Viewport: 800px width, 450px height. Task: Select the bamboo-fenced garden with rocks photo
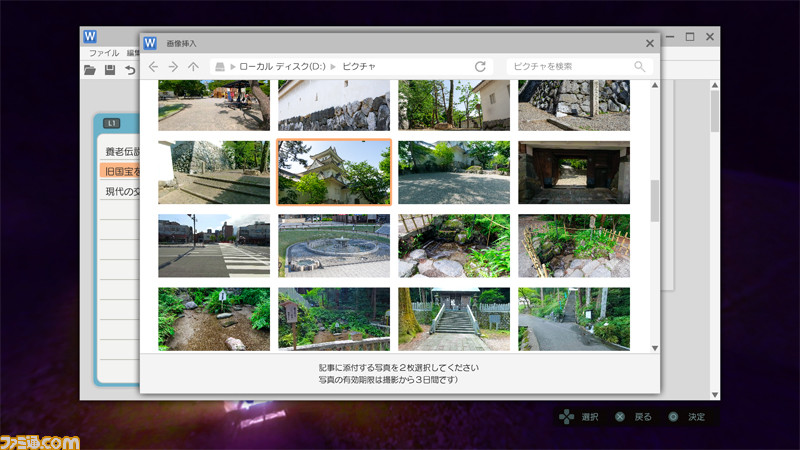coord(574,246)
